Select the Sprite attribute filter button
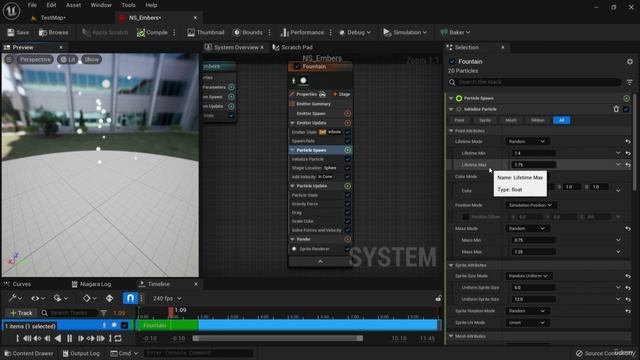This screenshot has width=640, height=360. tap(485, 120)
